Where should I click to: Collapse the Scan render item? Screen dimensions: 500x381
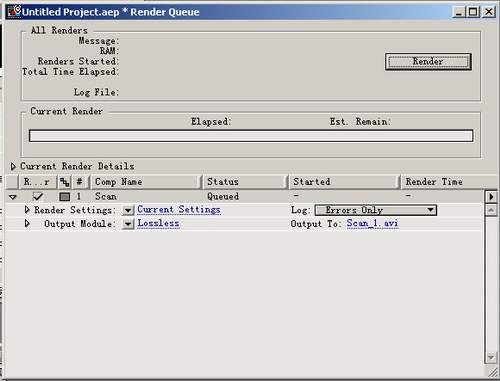[x=13, y=197]
